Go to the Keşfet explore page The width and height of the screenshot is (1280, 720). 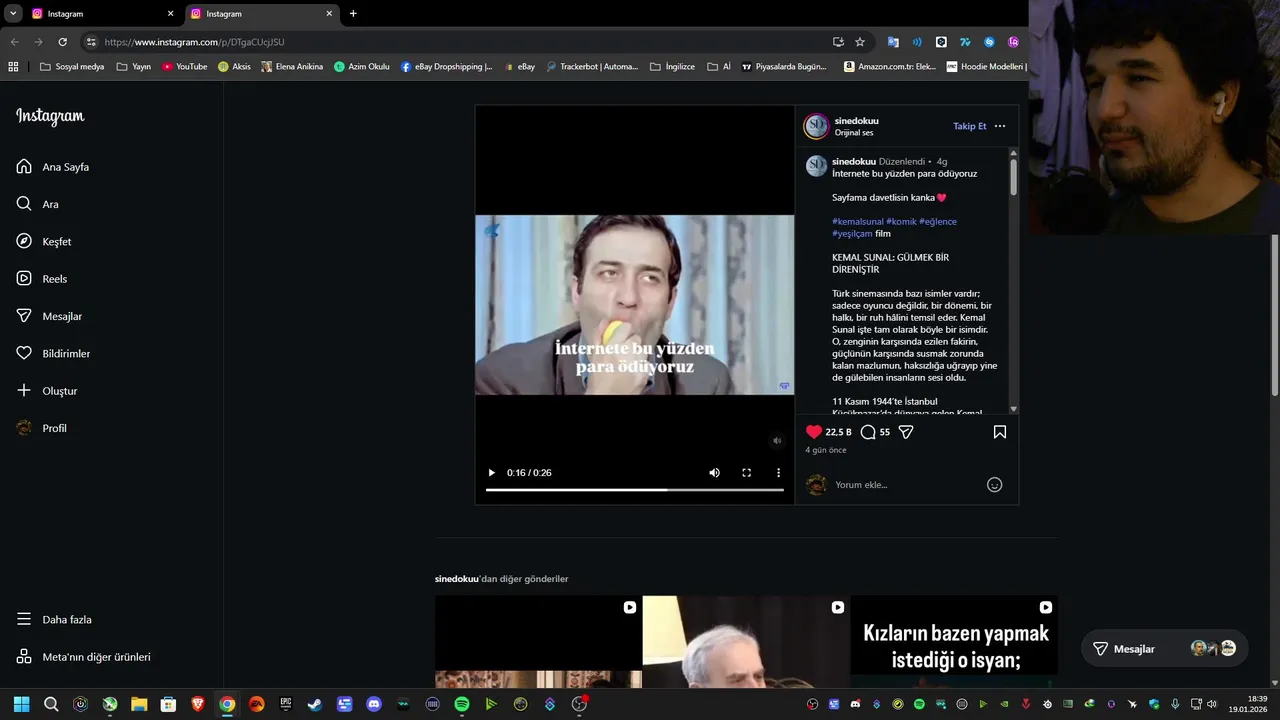coord(44,242)
